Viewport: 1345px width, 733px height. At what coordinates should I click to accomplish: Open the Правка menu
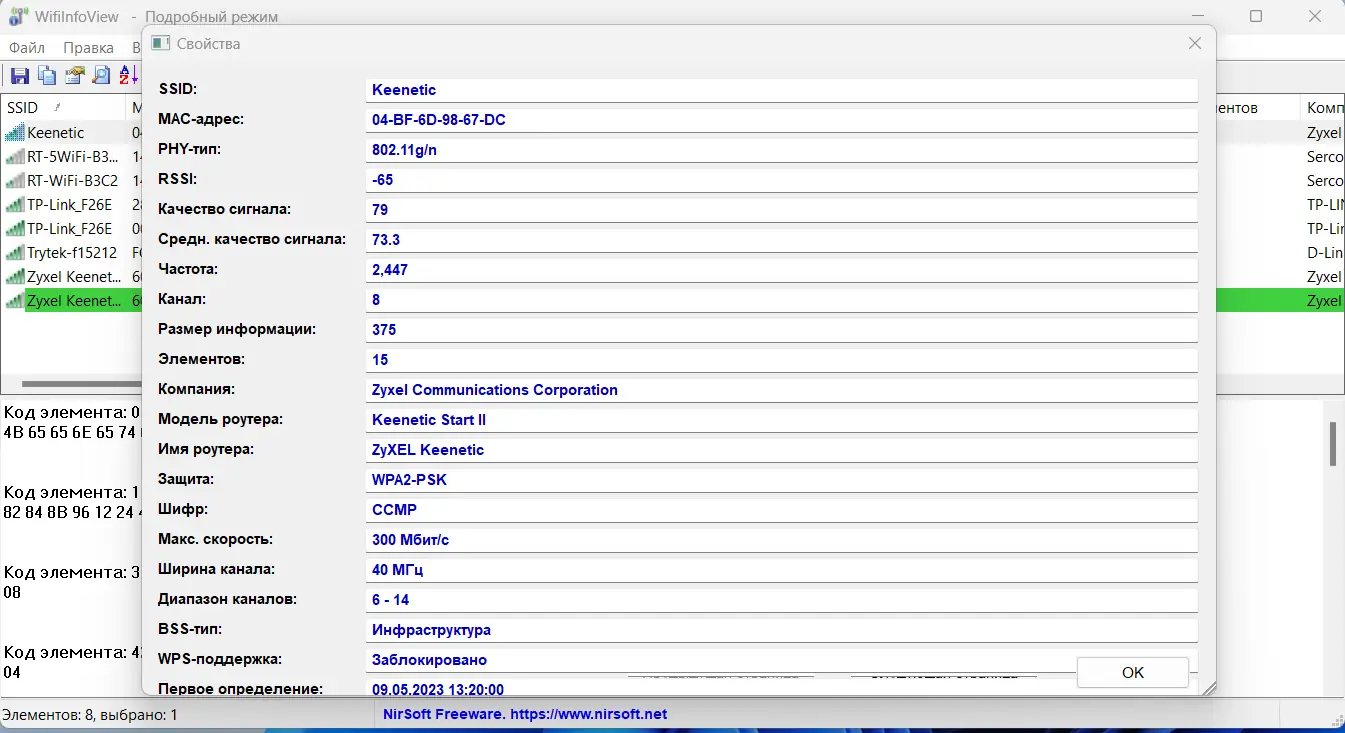click(x=88, y=48)
